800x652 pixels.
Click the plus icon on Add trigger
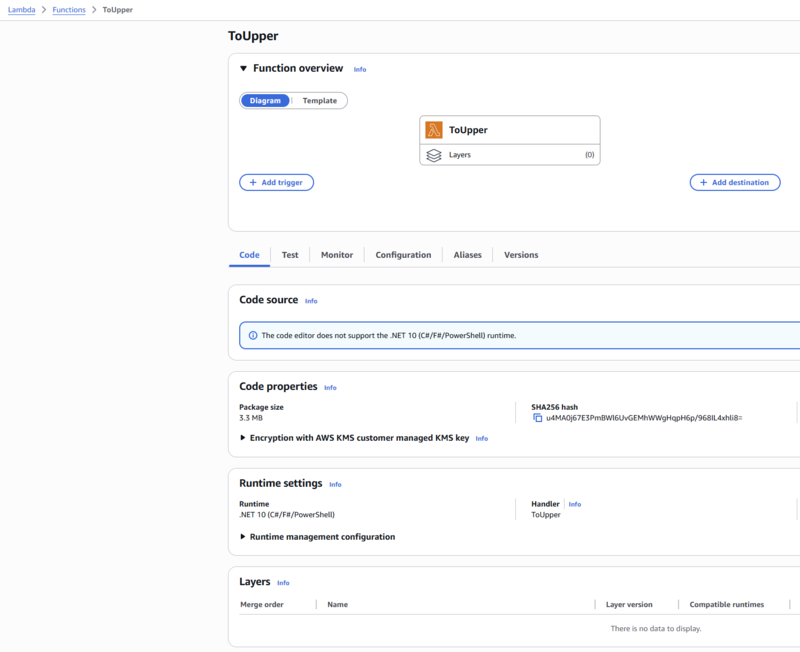tap(253, 183)
